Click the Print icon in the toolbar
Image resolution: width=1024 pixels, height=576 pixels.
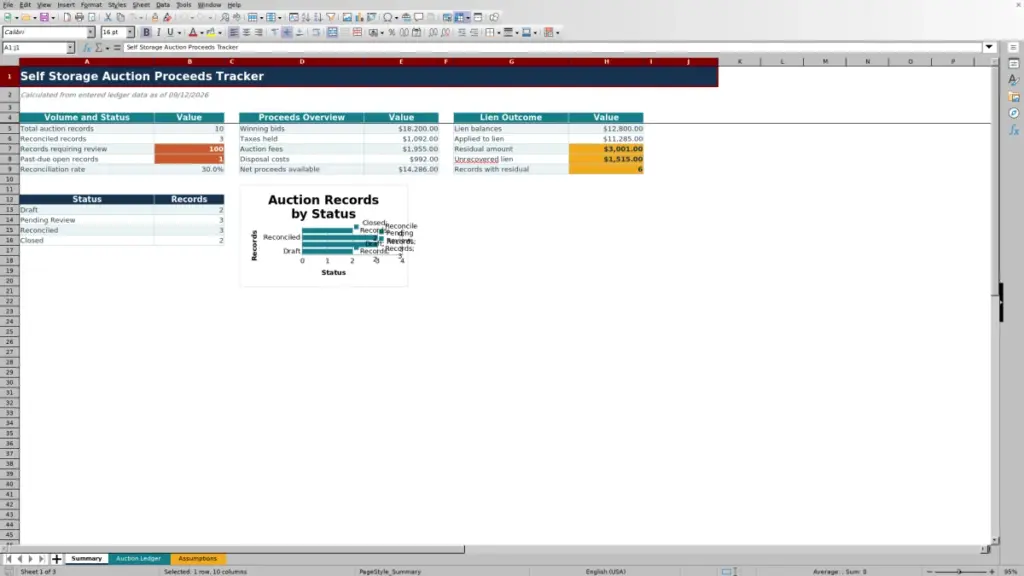point(79,18)
